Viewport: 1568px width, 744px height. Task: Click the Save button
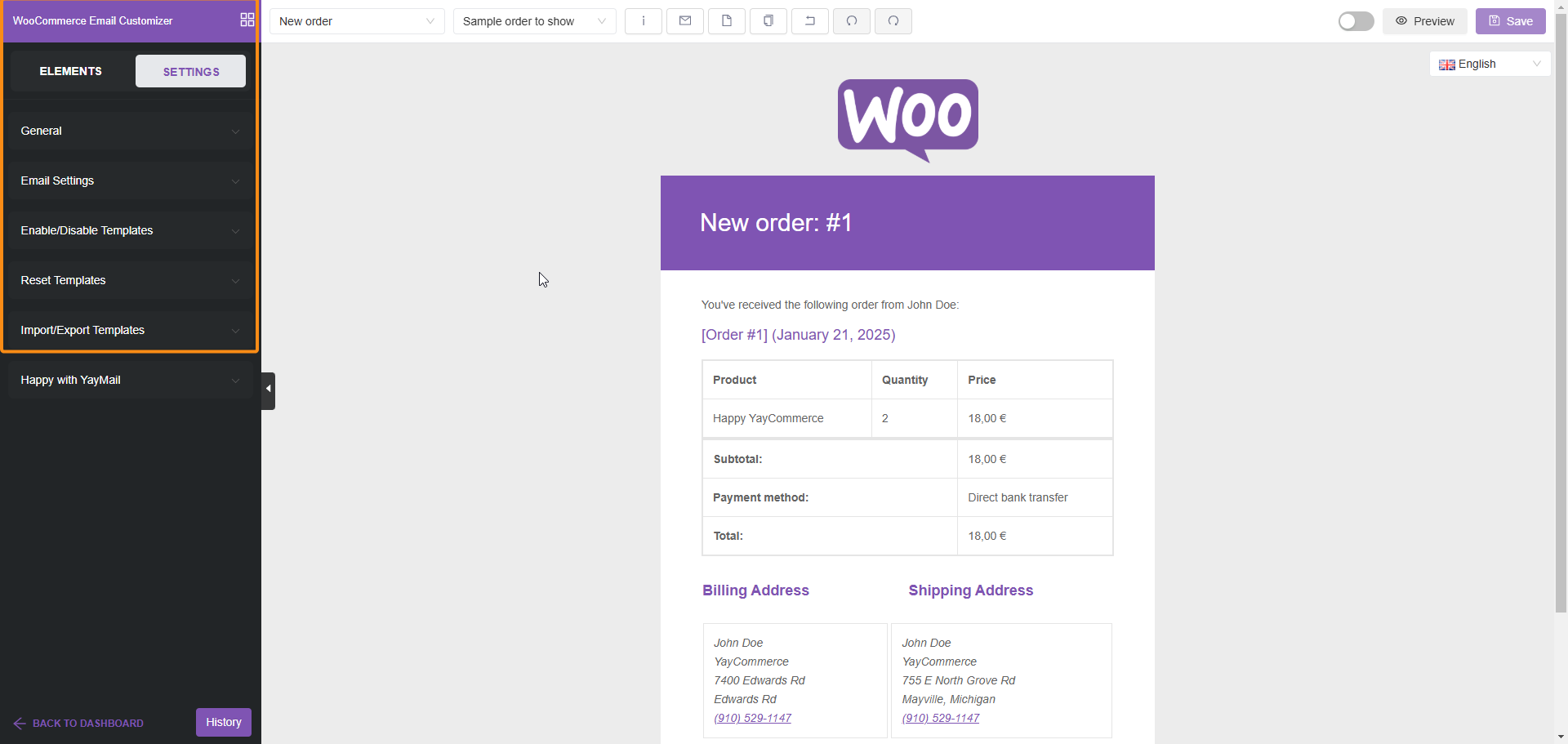[x=1510, y=21]
